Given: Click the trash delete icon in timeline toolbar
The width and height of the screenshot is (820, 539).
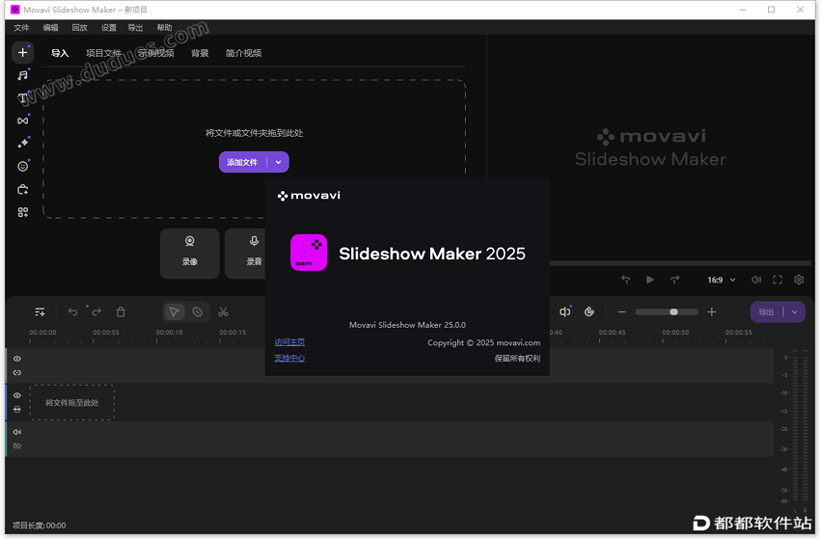Looking at the screenshot, I should tap(121, 312).
